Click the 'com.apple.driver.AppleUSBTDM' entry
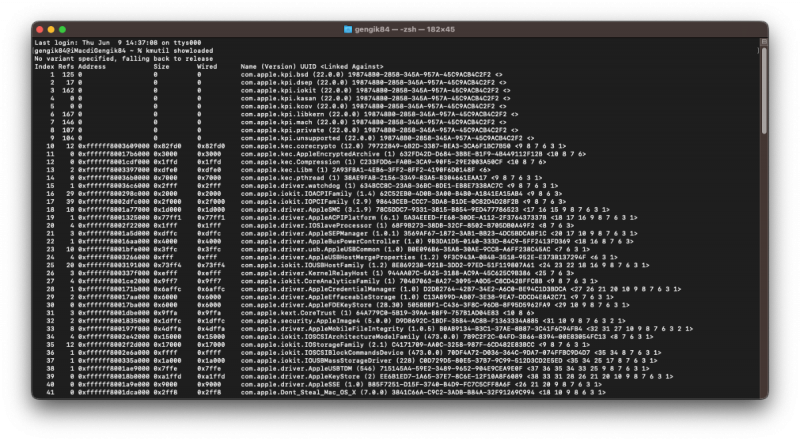Screen dimensions: 800x441 (x=294, y=369)
